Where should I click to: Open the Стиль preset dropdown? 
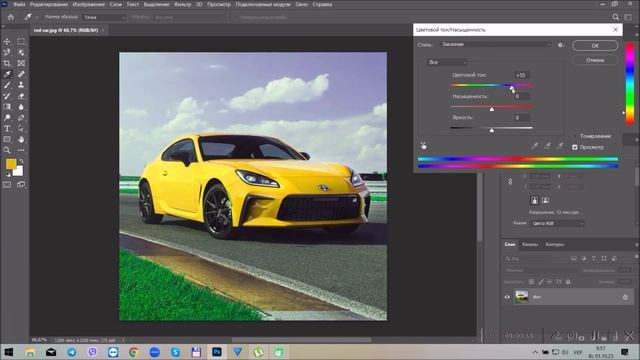click(x=496, y=44)
